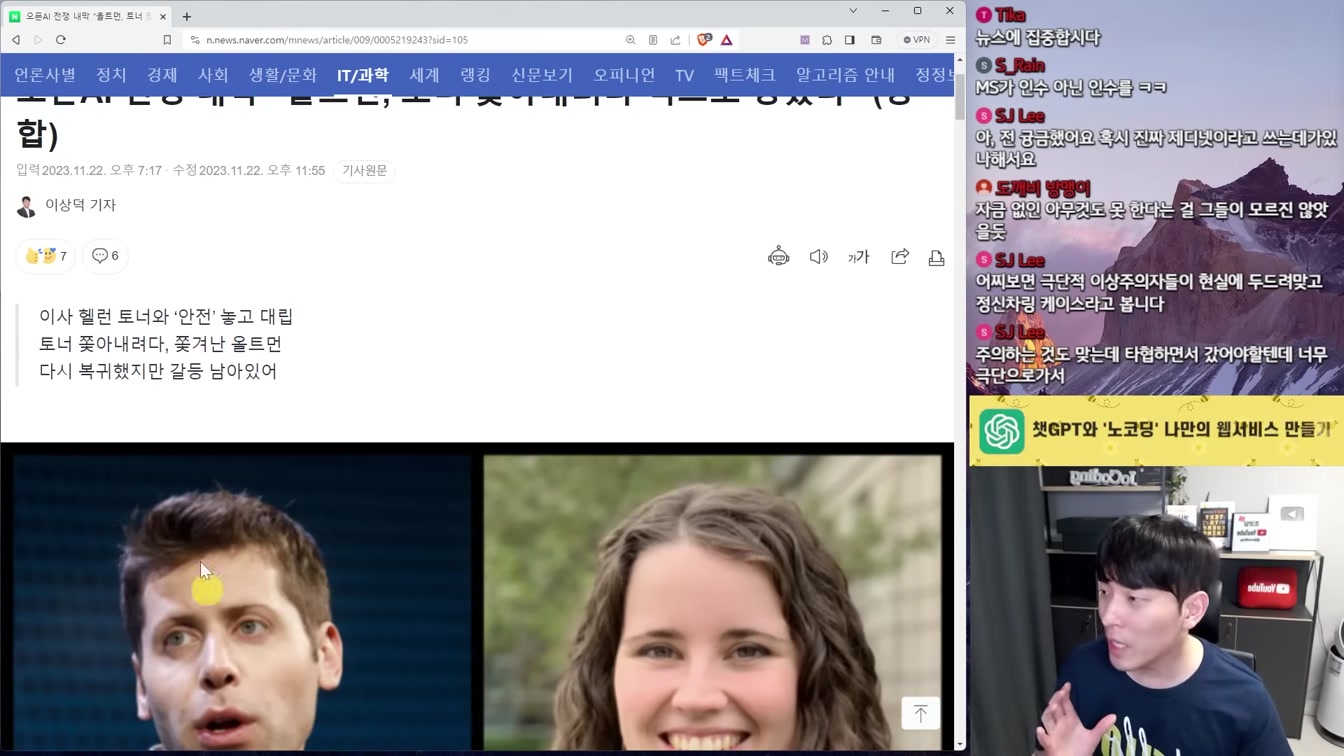Image resolution: width=1344 pixels, height=756 pixels.
Task: Open a new tab with the plus button
Action: pyautogui.click(x=187, y=16)
